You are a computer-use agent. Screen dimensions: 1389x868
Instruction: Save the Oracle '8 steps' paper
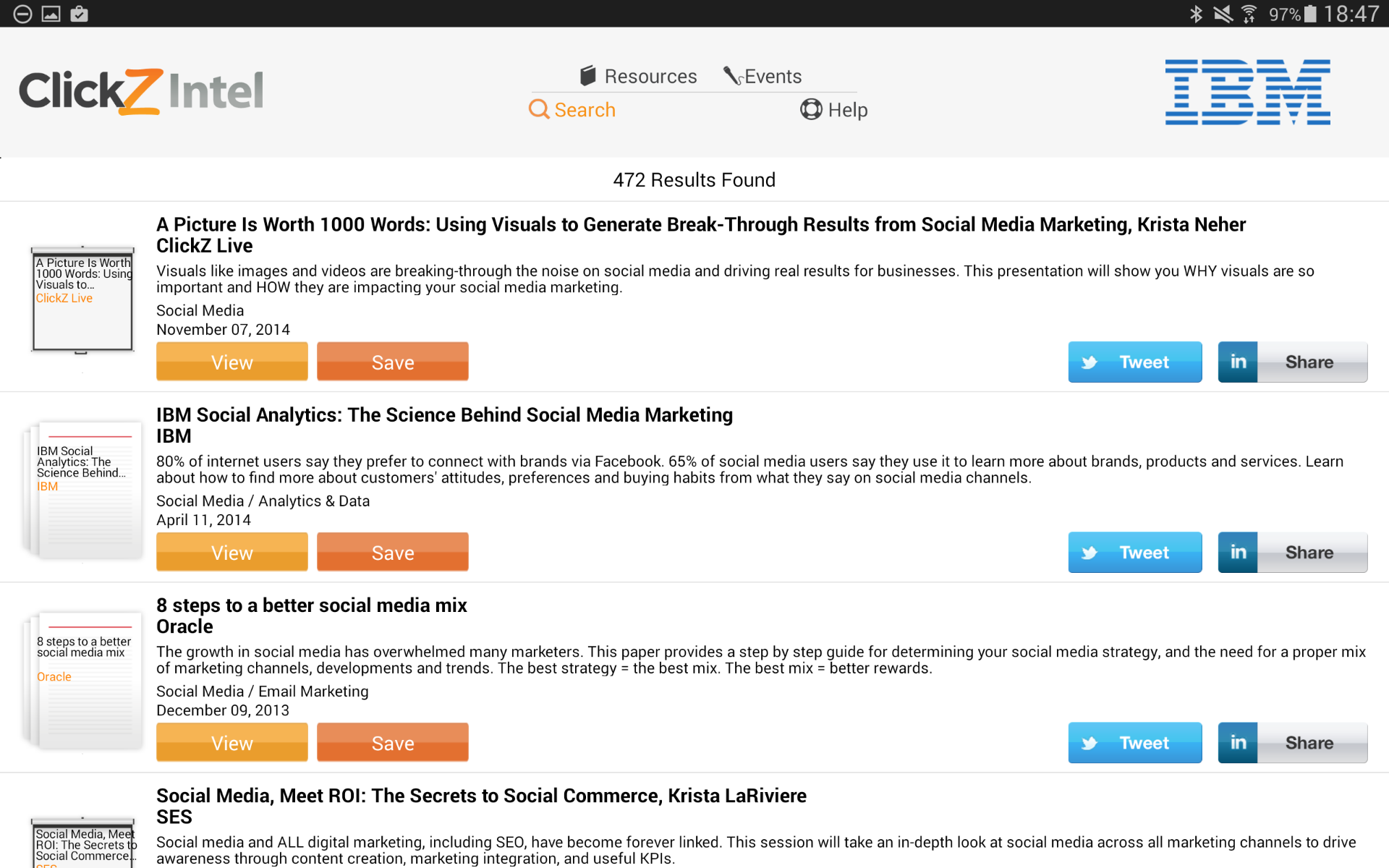pyautogui.click(x=393, y=742)
